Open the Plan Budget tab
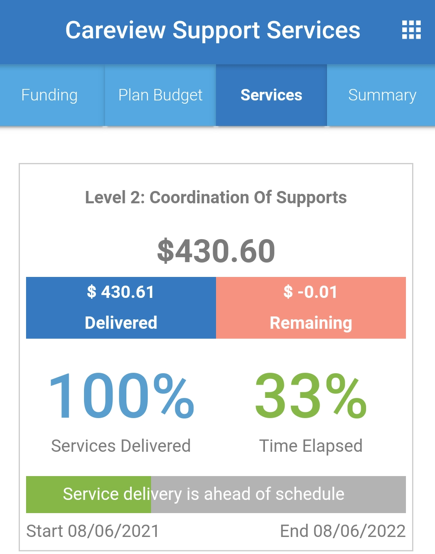435x554 pixels. pos(160,95)
